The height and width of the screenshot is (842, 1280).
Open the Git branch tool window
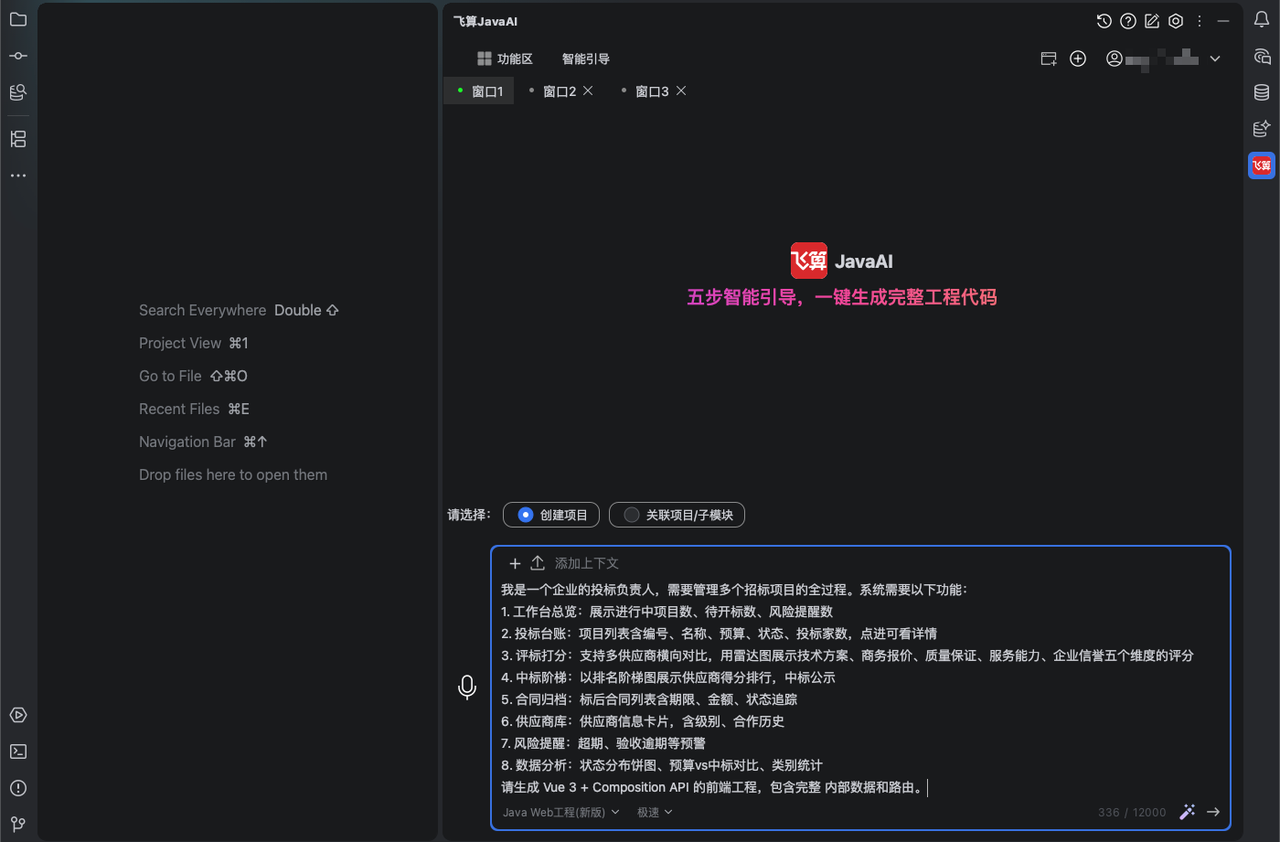[18, 824]
